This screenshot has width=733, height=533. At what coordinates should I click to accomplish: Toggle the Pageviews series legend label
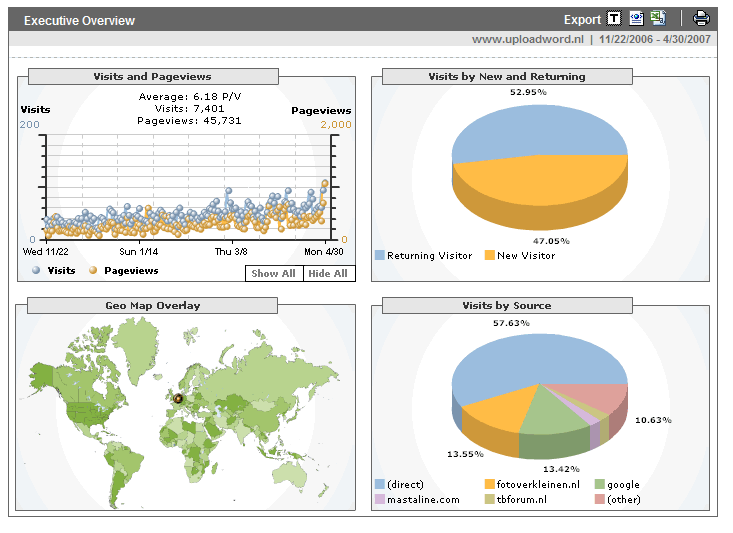coord(131,271)
